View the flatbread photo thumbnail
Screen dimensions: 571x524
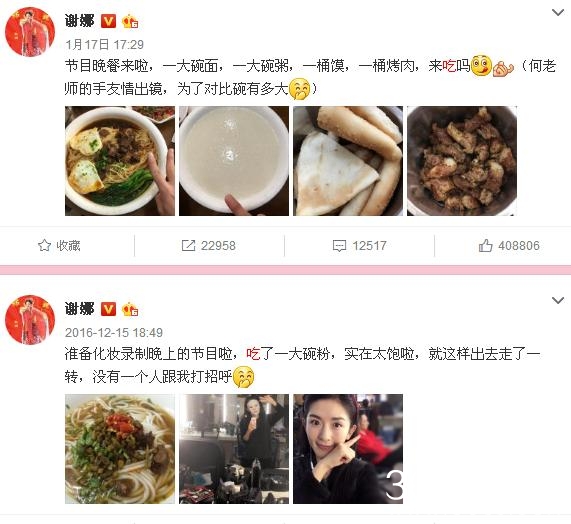[x=348, y=161]
